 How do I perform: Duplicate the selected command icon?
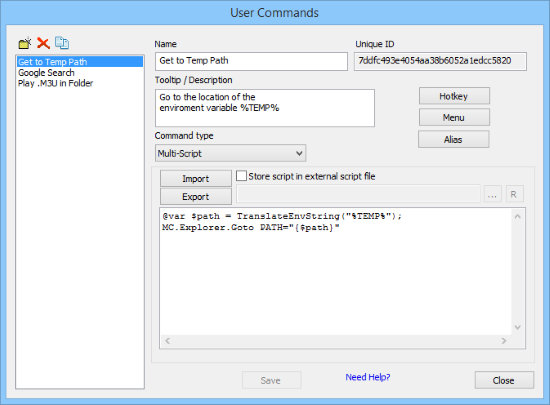pos(62,43)
